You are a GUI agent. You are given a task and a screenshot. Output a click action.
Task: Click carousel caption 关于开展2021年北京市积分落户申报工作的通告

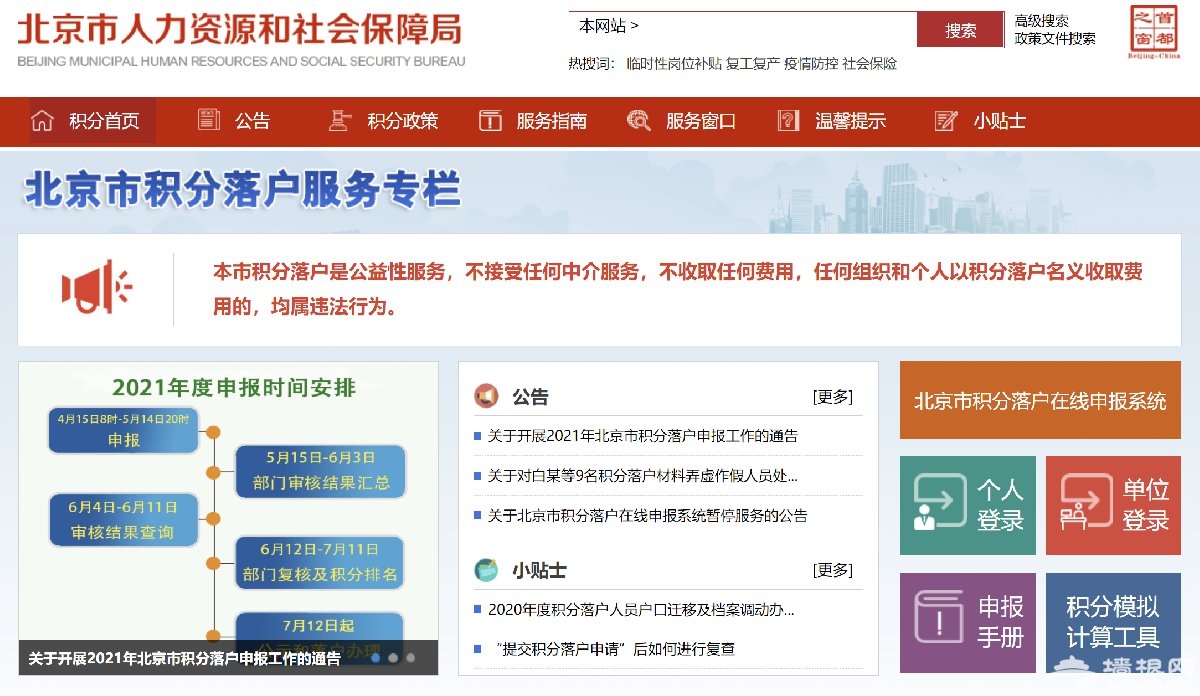[x=184, y=658]
